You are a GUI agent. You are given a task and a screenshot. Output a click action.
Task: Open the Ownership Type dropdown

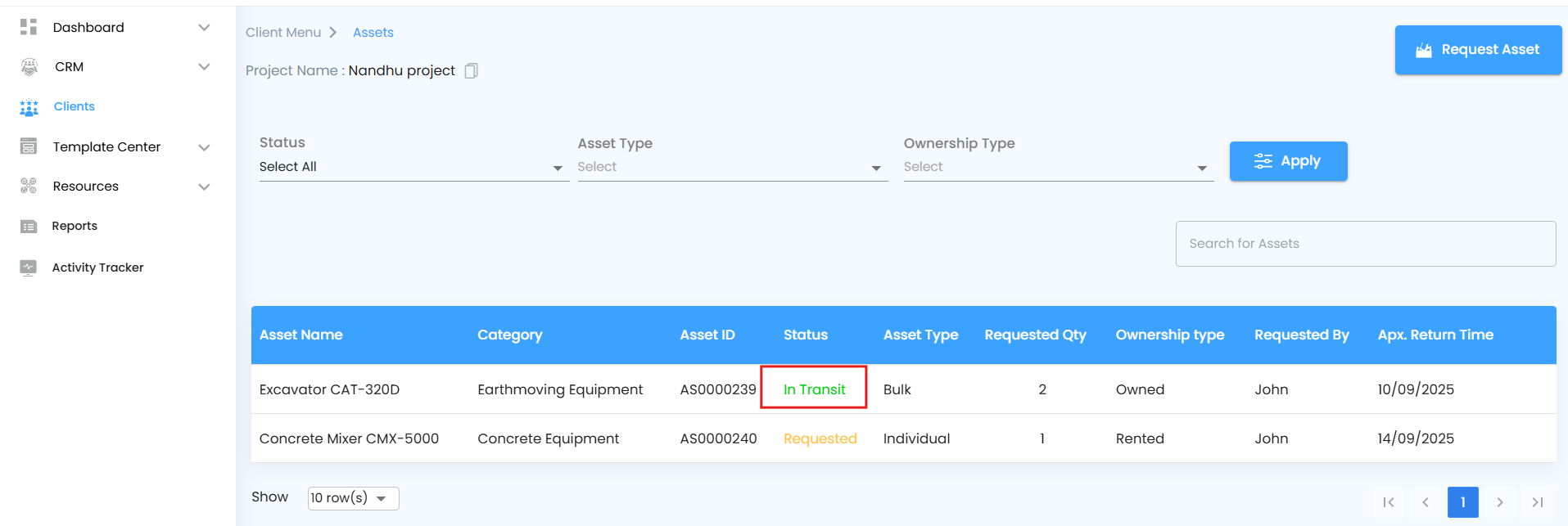point(1058,167)
